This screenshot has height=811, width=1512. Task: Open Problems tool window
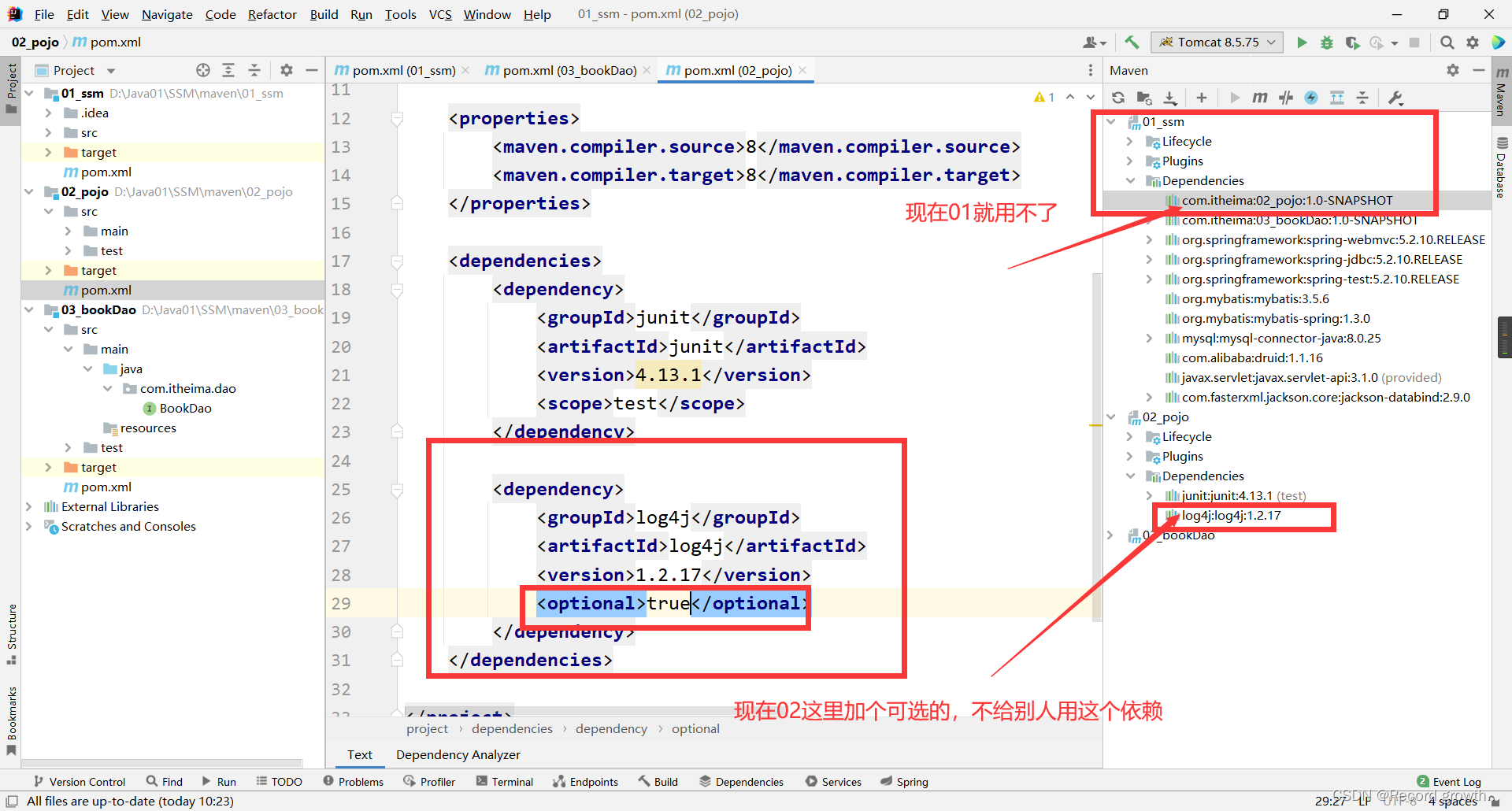tap(354, 781)
